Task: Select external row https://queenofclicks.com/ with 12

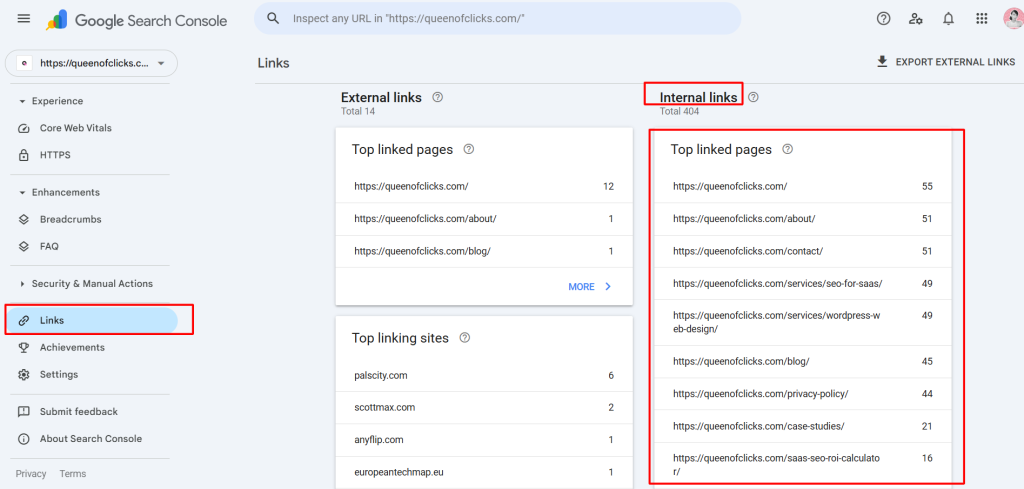Action: (484, 186)
